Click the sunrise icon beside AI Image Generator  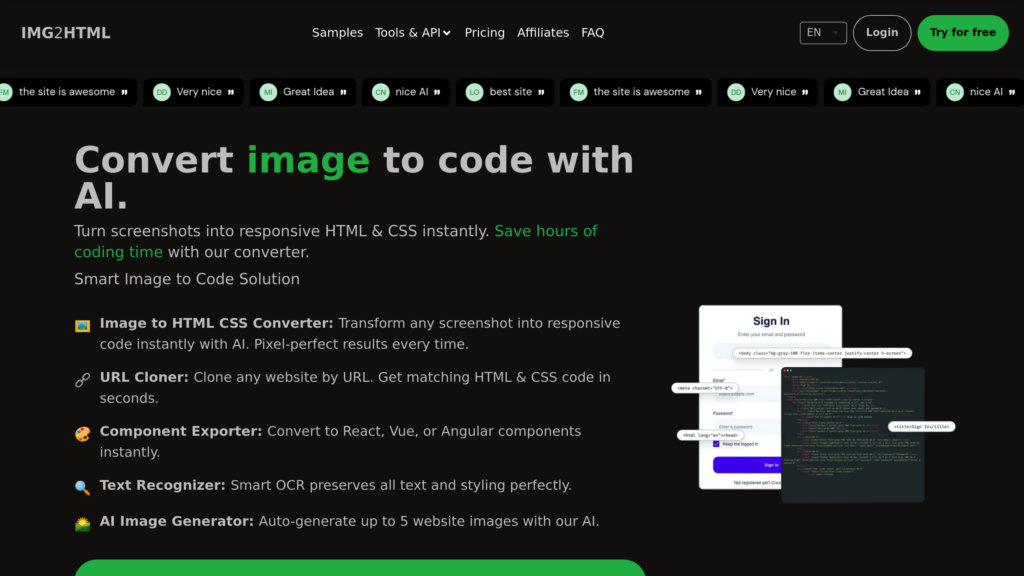pos(82,523)
